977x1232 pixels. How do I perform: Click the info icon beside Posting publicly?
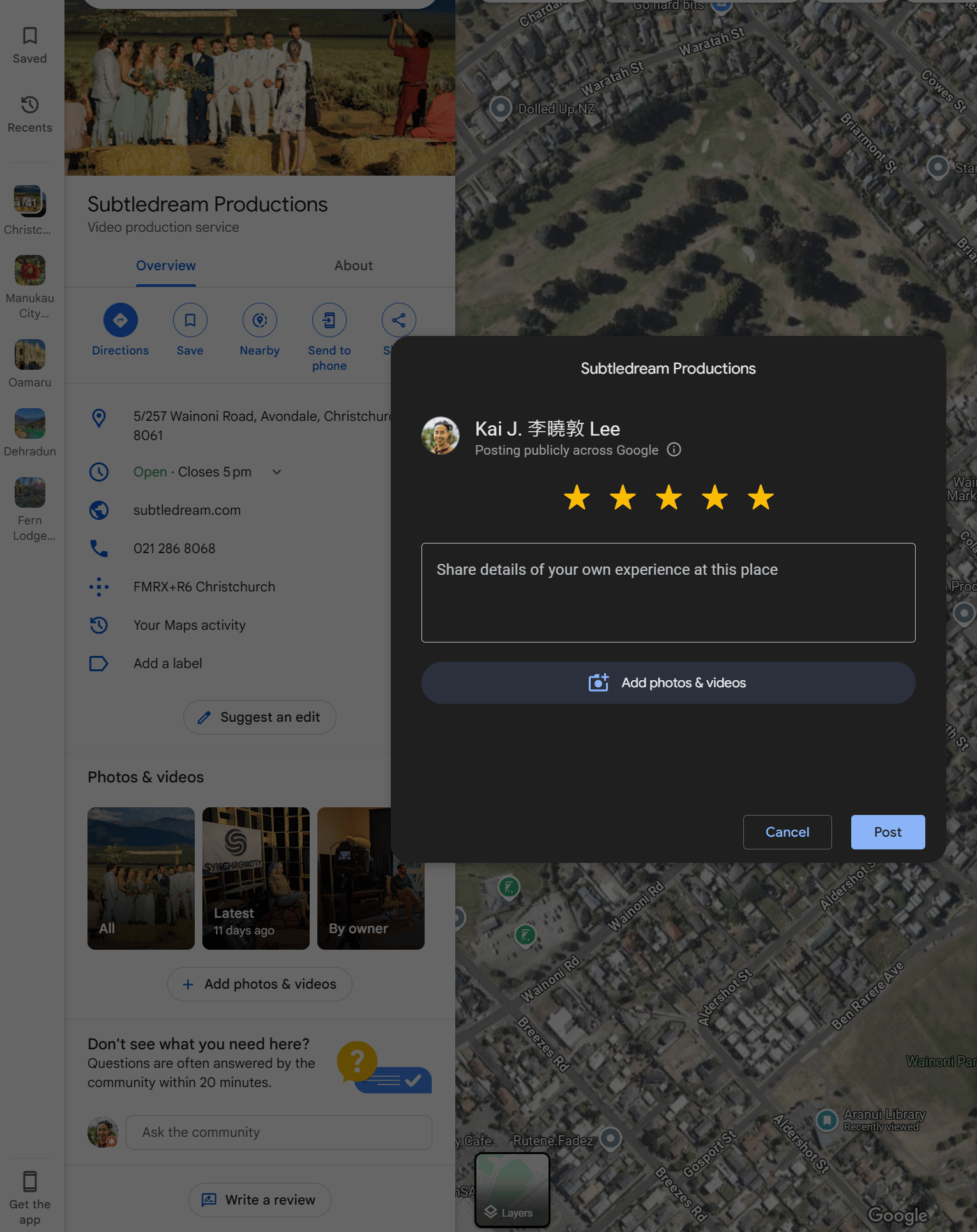[x=674, y=450]
